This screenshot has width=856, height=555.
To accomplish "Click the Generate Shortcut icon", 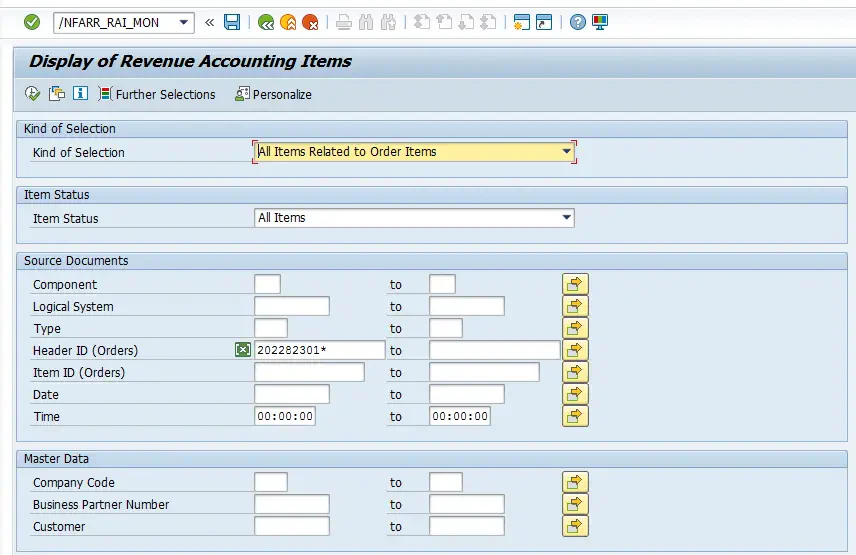I will coord(544,22).
